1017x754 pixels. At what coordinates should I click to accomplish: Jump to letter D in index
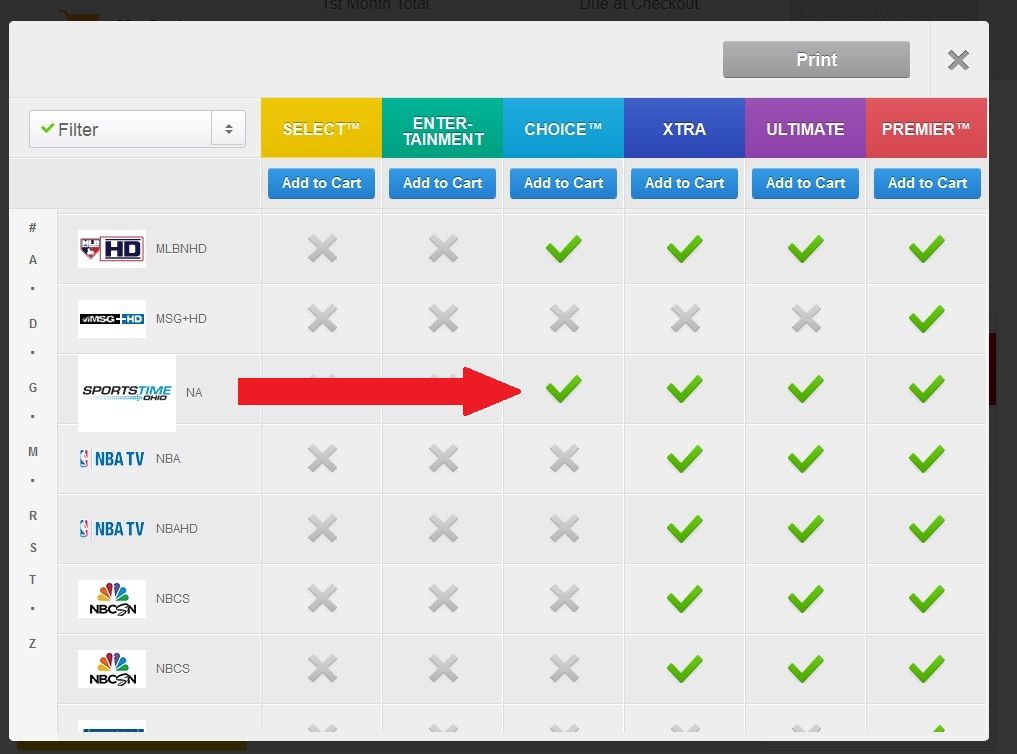point(32,324)
